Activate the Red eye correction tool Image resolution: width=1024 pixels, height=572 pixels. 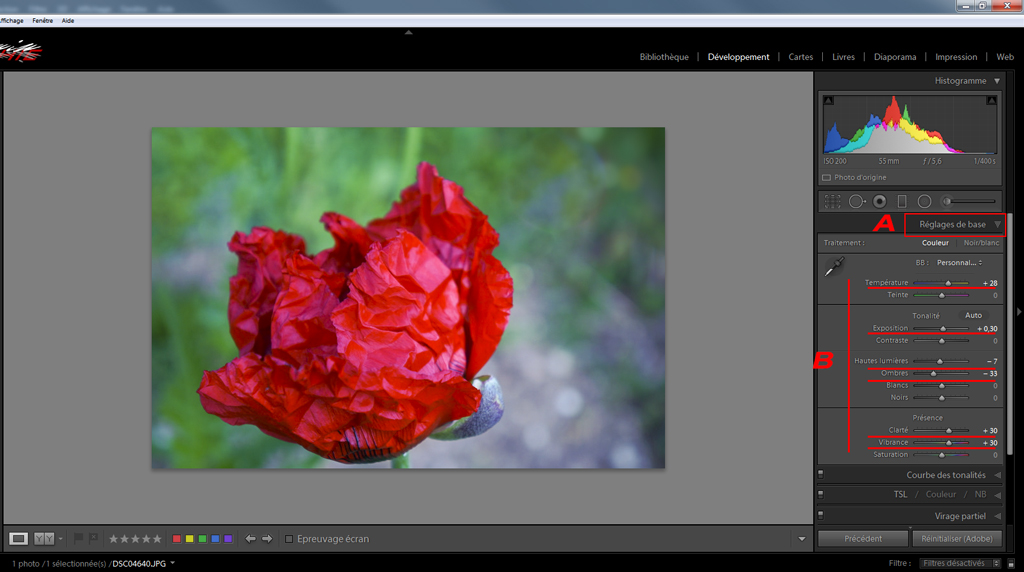879,202
